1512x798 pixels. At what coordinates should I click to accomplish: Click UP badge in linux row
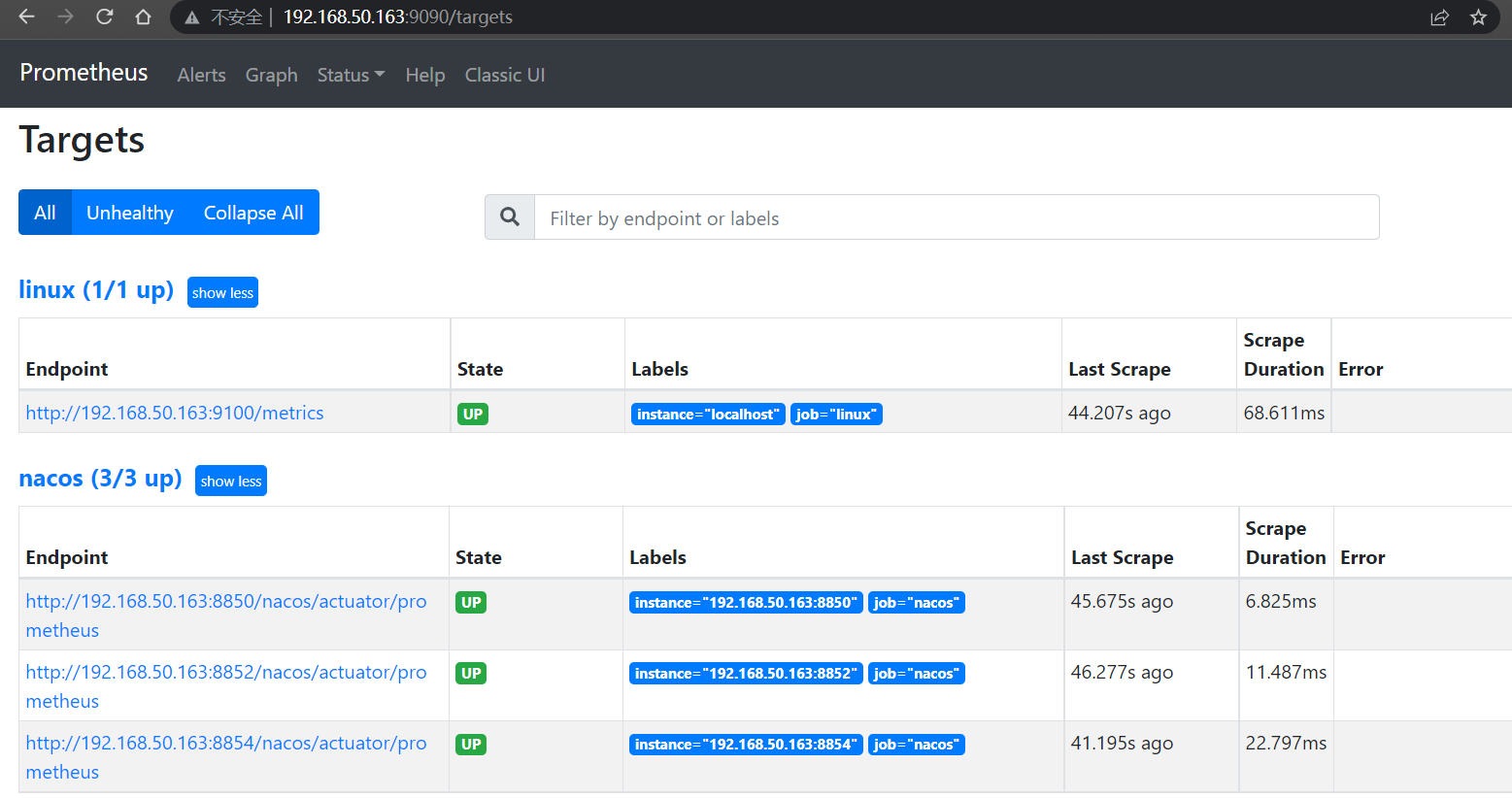[473, 414]
